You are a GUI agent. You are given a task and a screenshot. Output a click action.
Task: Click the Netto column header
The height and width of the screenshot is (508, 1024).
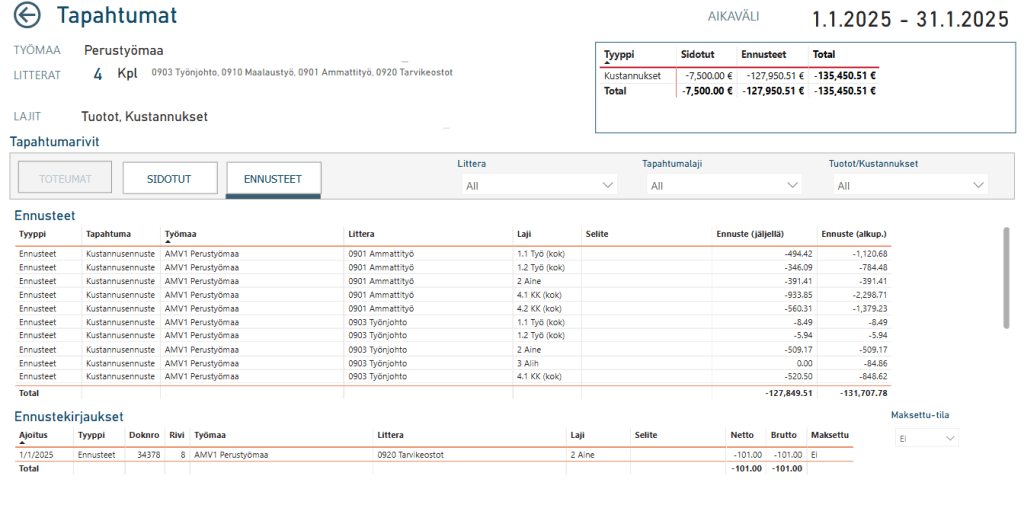click(x=742, y=435)
